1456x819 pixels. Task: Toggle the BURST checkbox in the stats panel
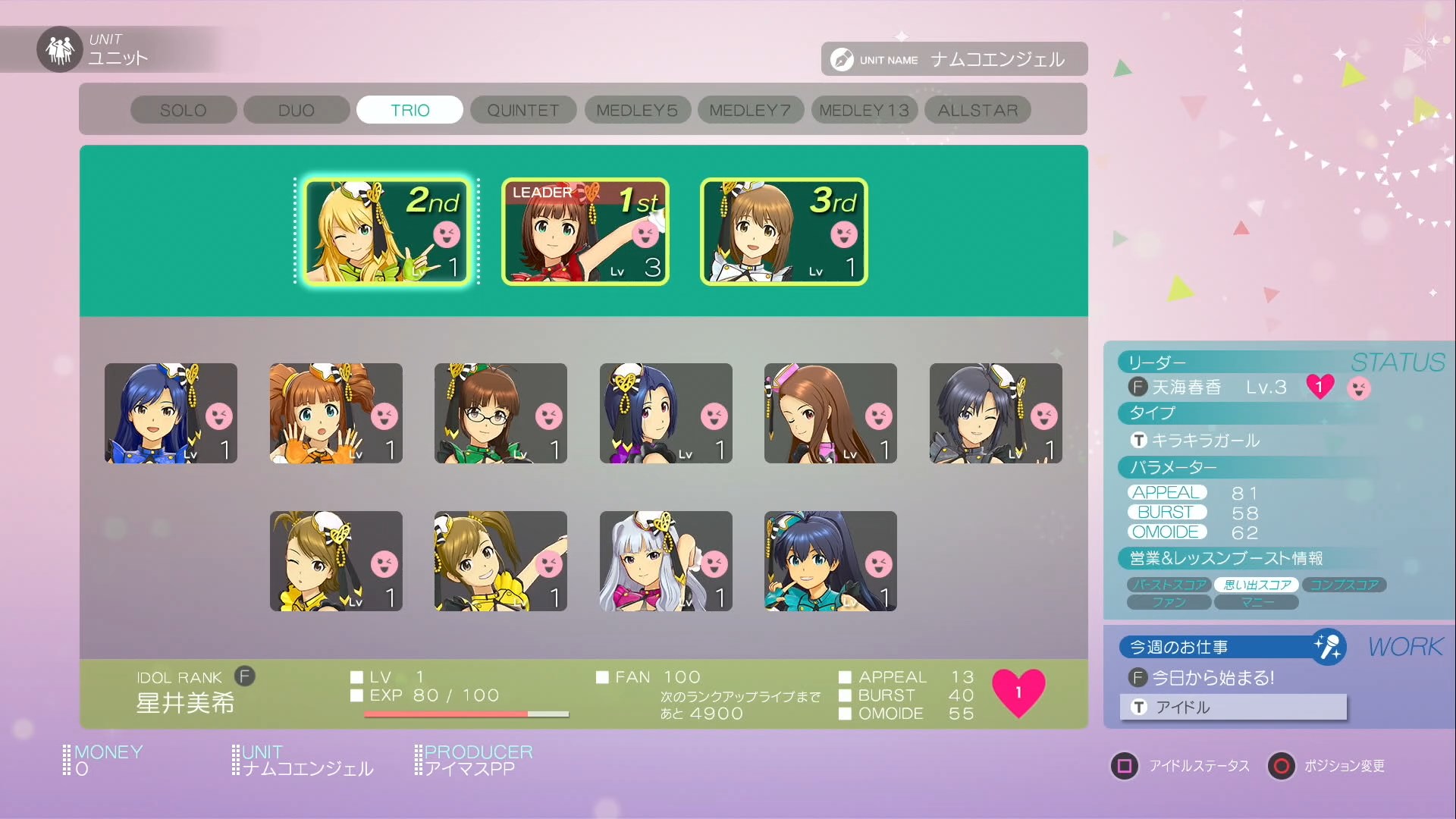coord(845,695)
